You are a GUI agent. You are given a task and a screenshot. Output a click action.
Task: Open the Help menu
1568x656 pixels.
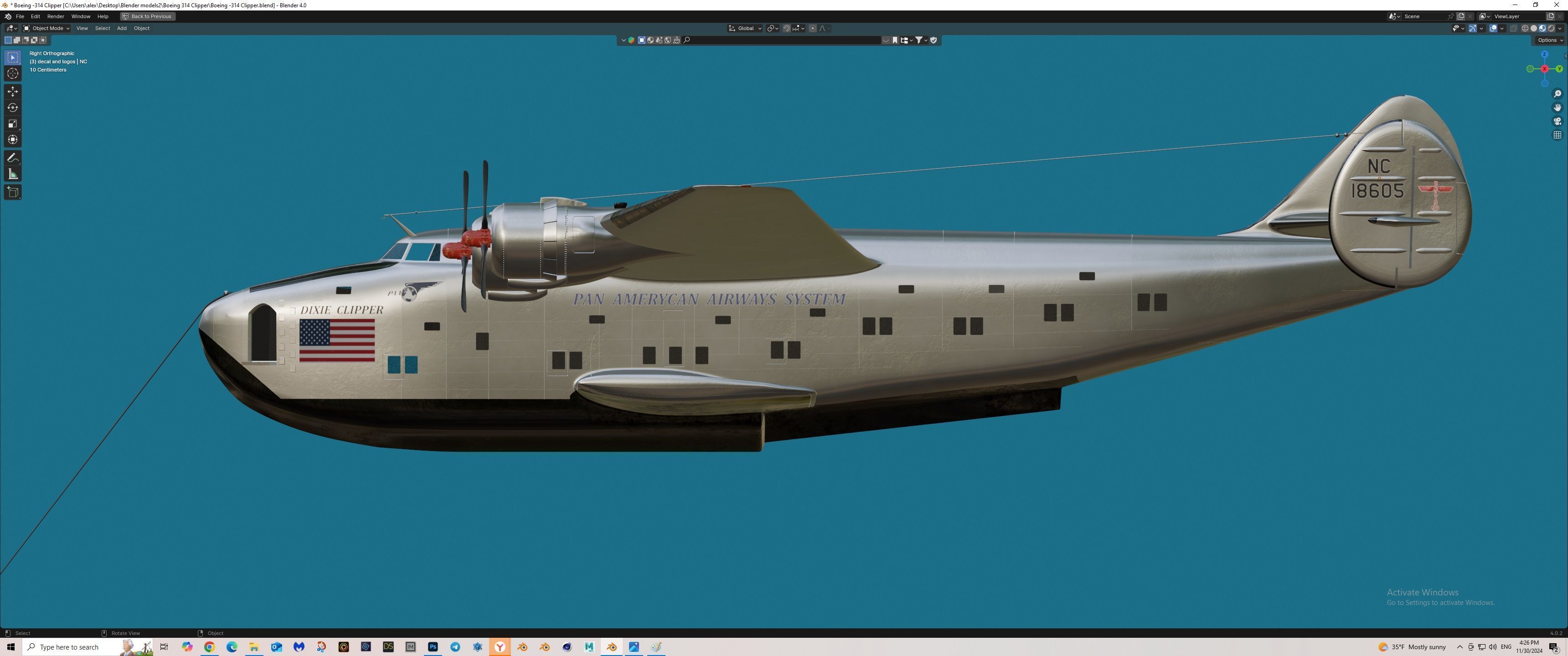pos(103,16)
